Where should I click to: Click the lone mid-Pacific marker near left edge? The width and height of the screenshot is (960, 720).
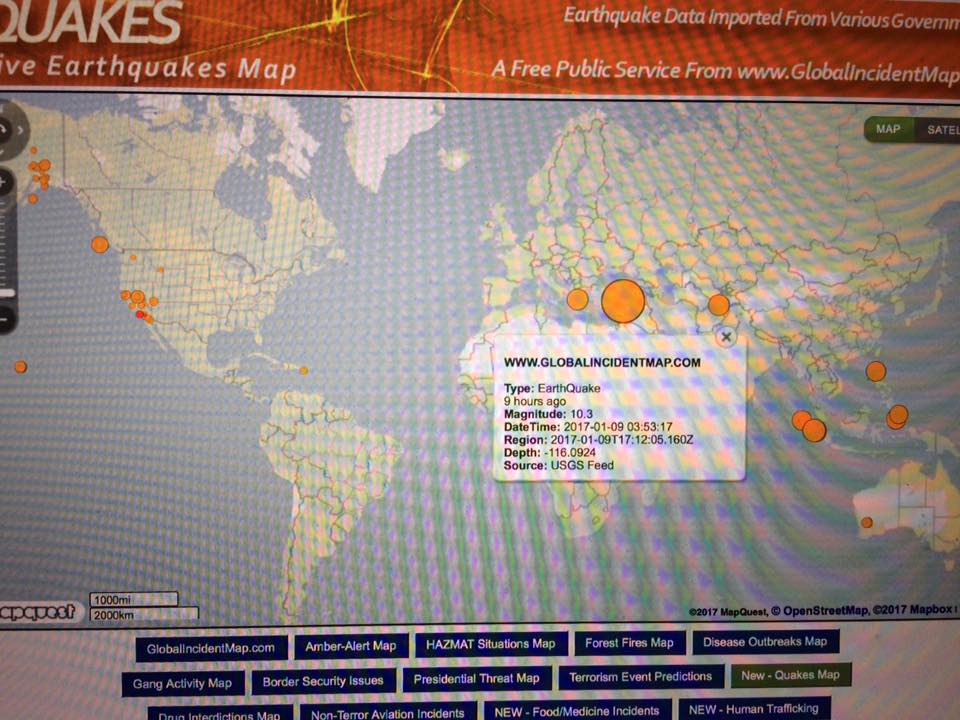pos(20,367)
